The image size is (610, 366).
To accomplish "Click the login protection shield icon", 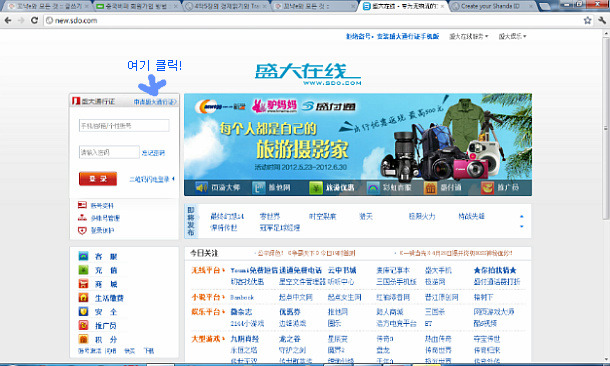I will click(x=82, y=230).
